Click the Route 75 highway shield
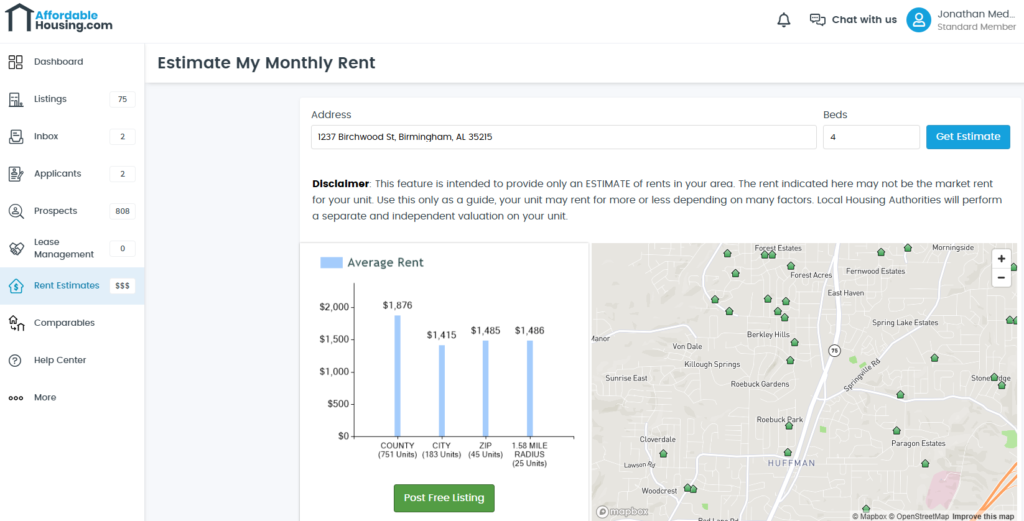Screen dimensions: 1024x521 coord(834,351)
